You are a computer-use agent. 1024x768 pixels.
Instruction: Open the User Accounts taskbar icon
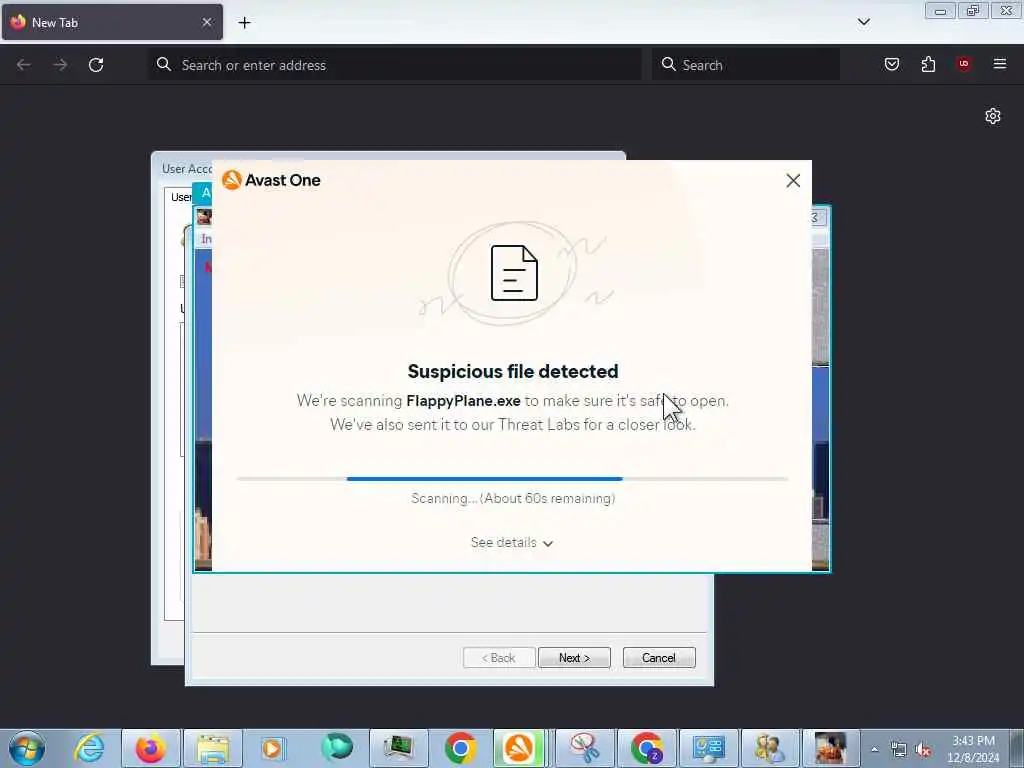(x=771, y=748)
